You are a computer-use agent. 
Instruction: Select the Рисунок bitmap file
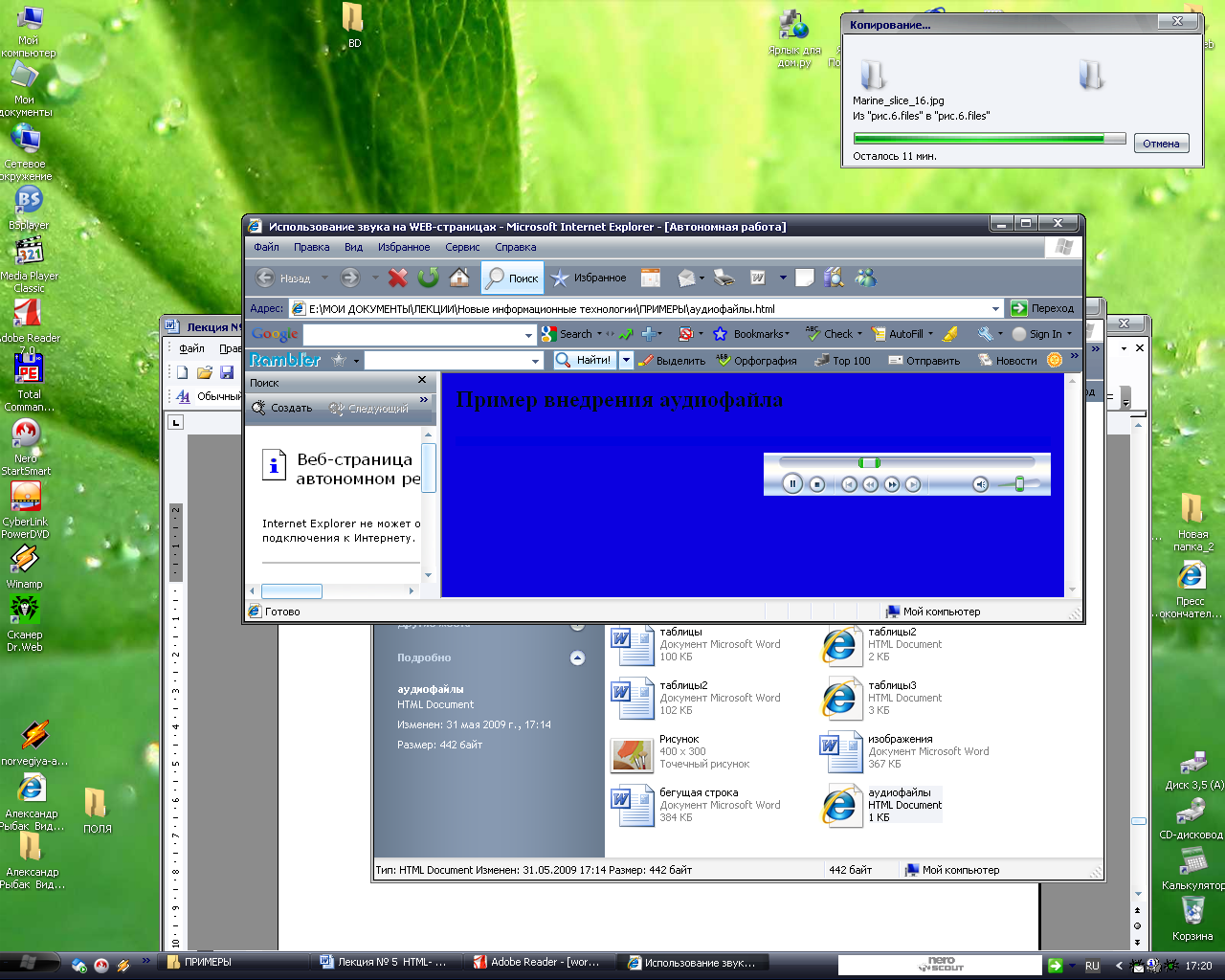[680, 751]
